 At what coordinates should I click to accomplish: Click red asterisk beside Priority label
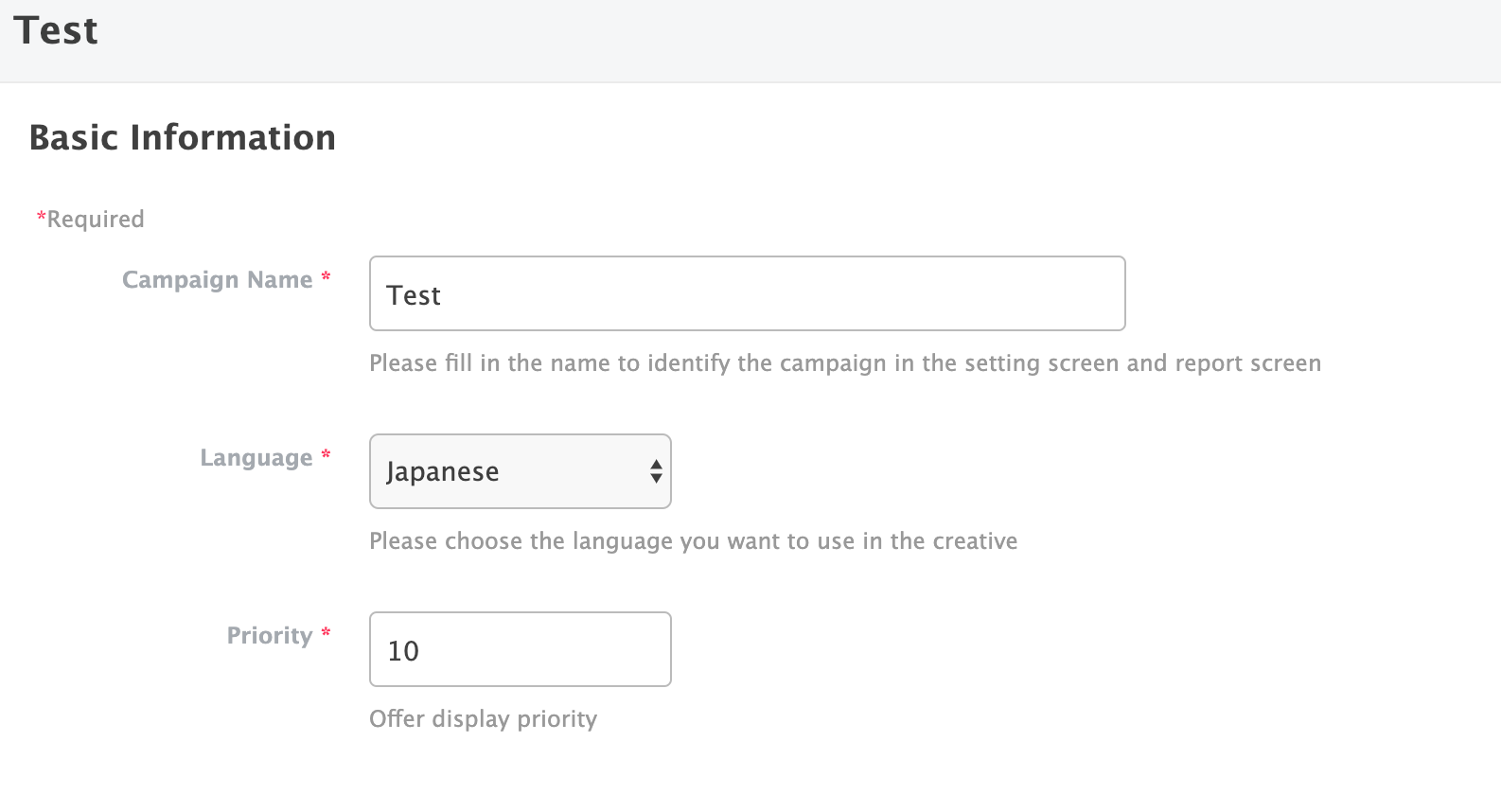(326, 632)
